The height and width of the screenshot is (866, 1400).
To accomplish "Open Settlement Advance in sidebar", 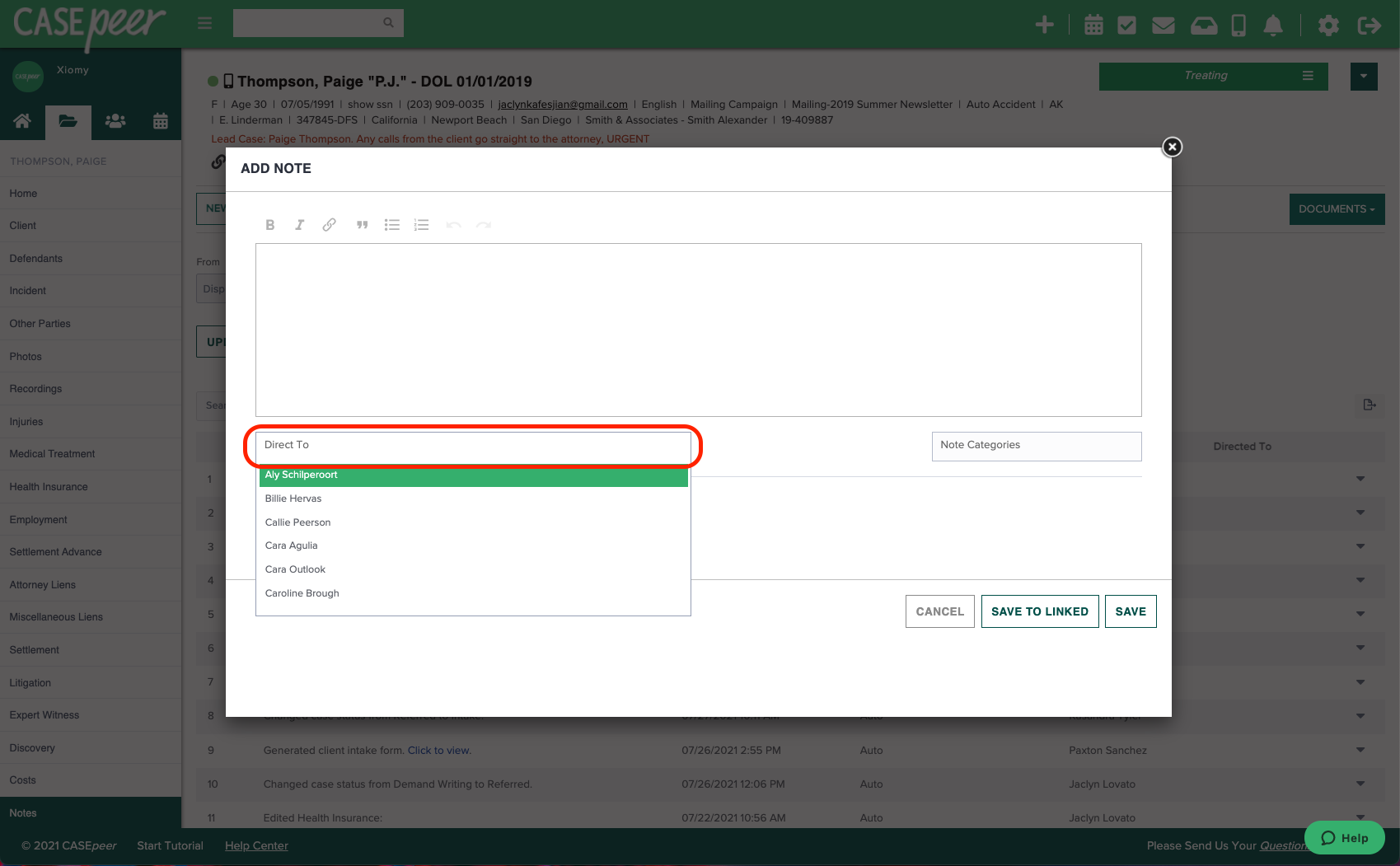I will click(91, 552).
